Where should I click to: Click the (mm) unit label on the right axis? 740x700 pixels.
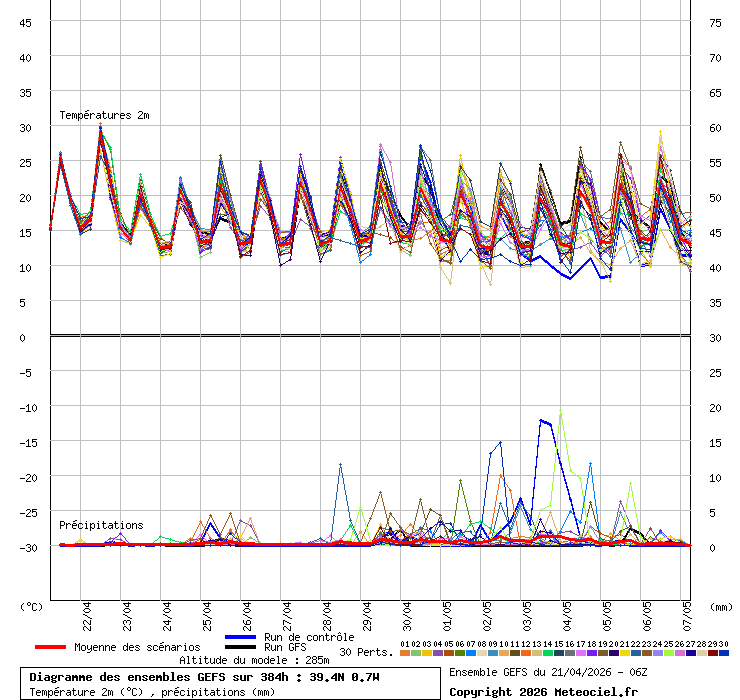tap(721, 606)
